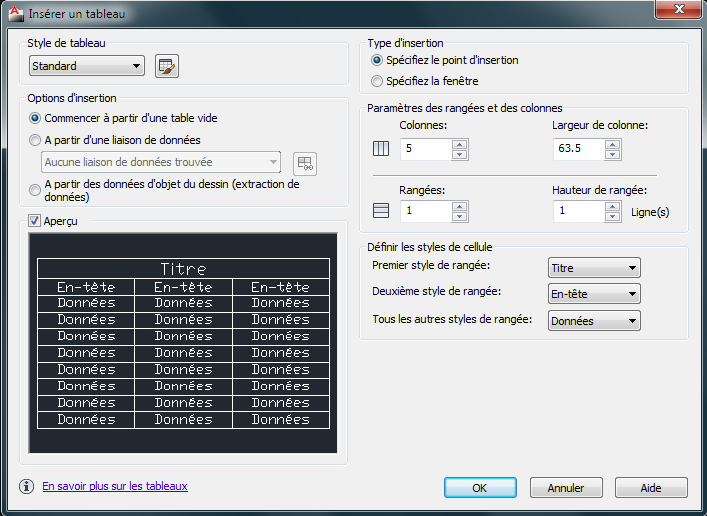Image resolution: width=707 pixels, height=516 pixels.
Task: Decrease the Colonnes value with down arrow
Action: [459, 154]
